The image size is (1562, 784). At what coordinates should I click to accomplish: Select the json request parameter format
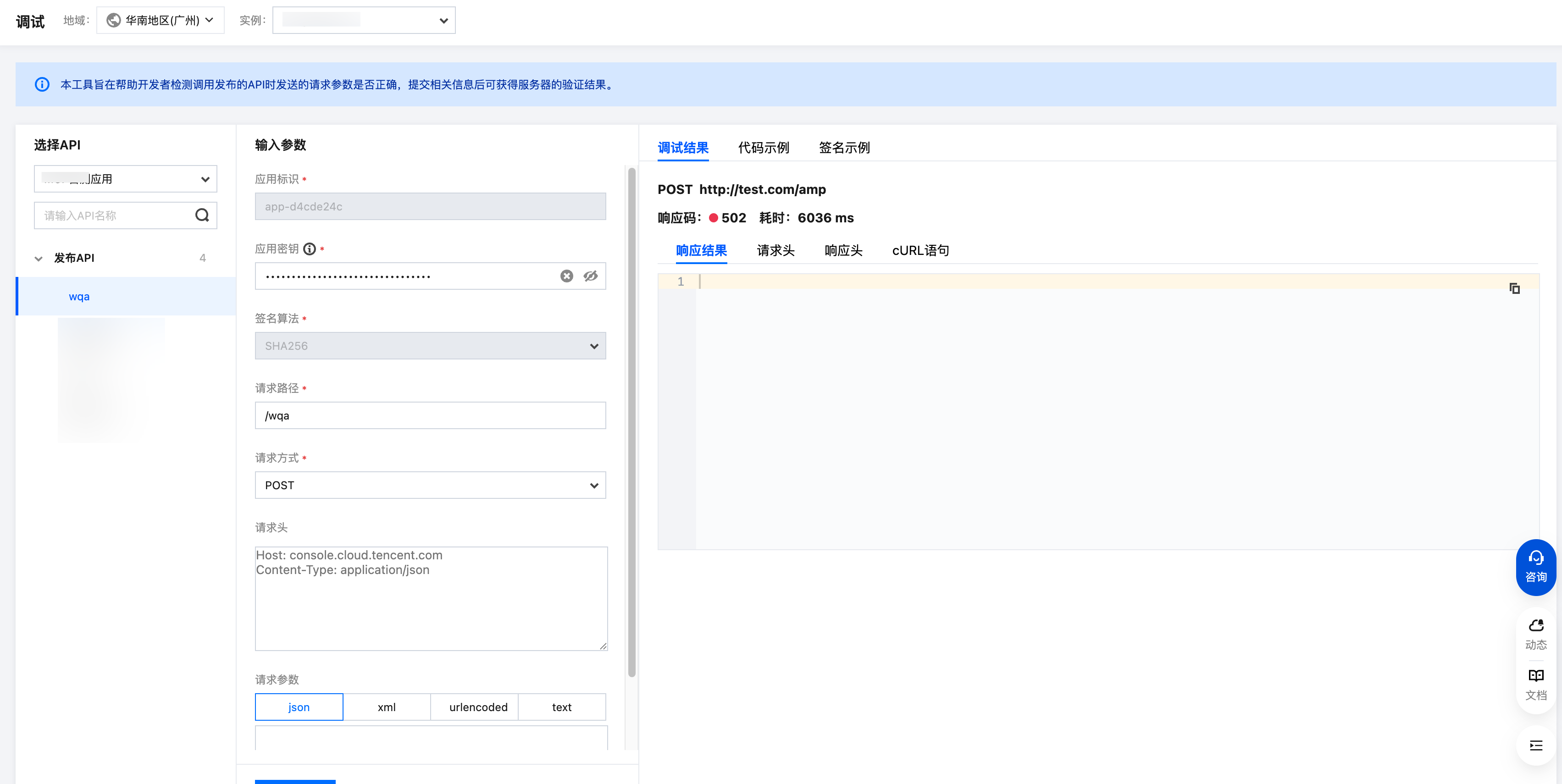click(x=299, y=707)
